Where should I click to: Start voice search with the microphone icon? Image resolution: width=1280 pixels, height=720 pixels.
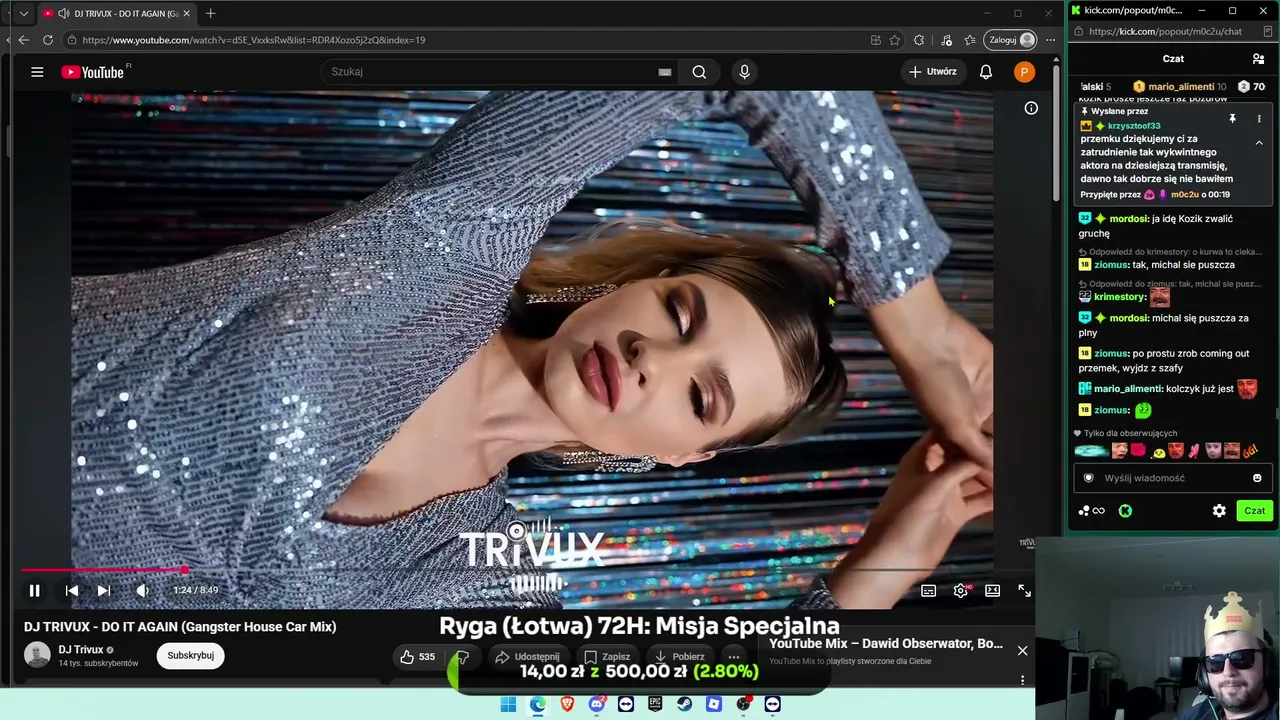(744, 72)
